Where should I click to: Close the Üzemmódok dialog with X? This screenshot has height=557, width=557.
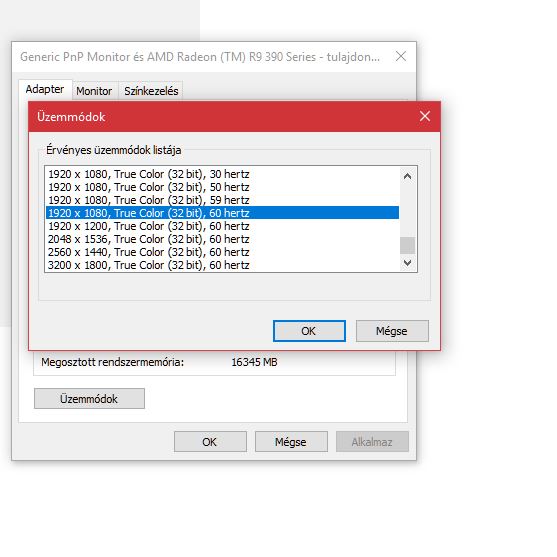[x=424, y=116]
